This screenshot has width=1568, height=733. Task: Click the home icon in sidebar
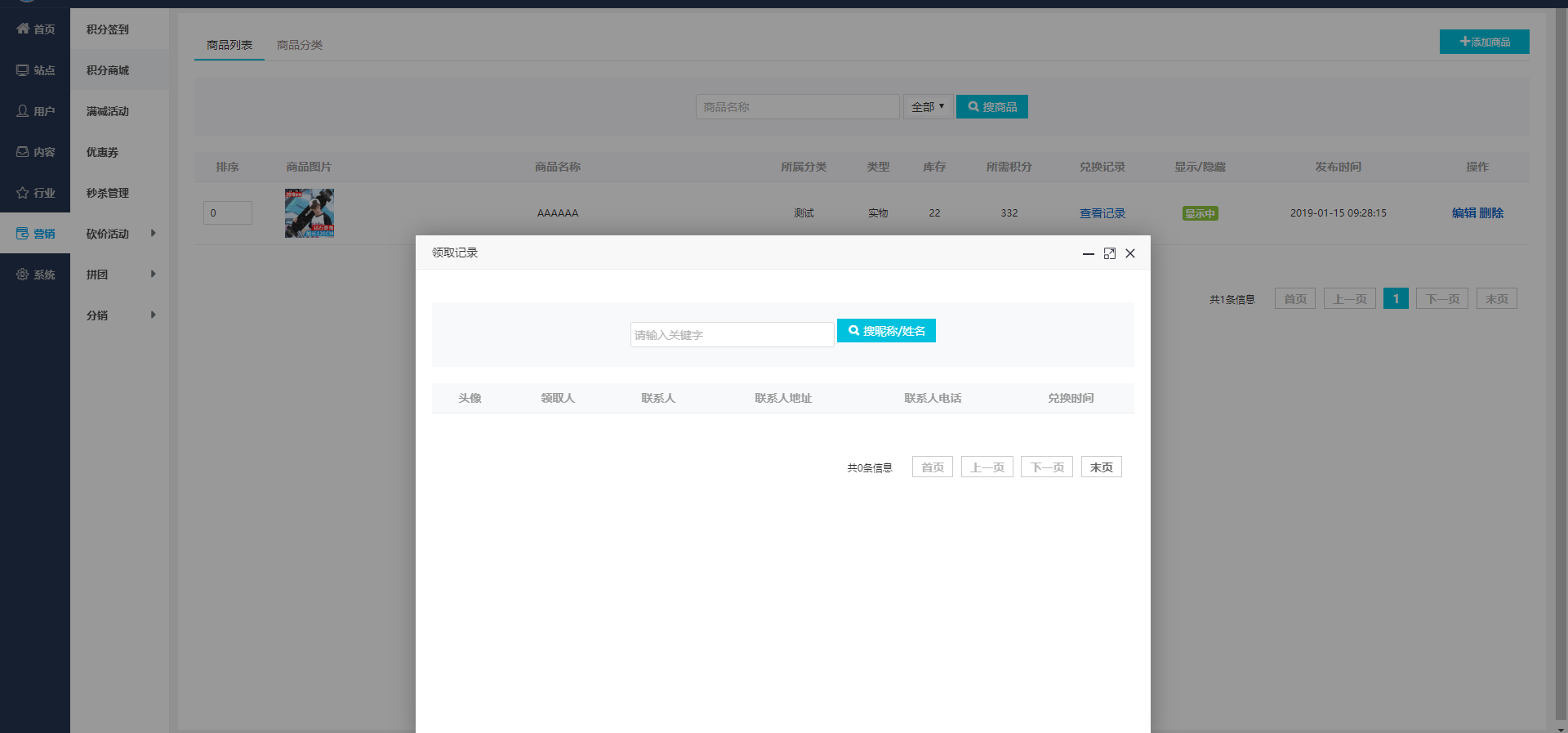pos(23,29)
